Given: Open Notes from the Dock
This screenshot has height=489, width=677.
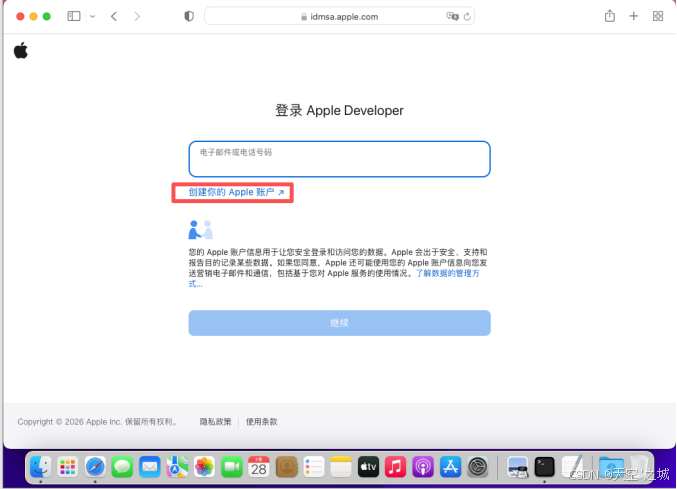Looking at the screenshot, I should (x=341, y=467).
